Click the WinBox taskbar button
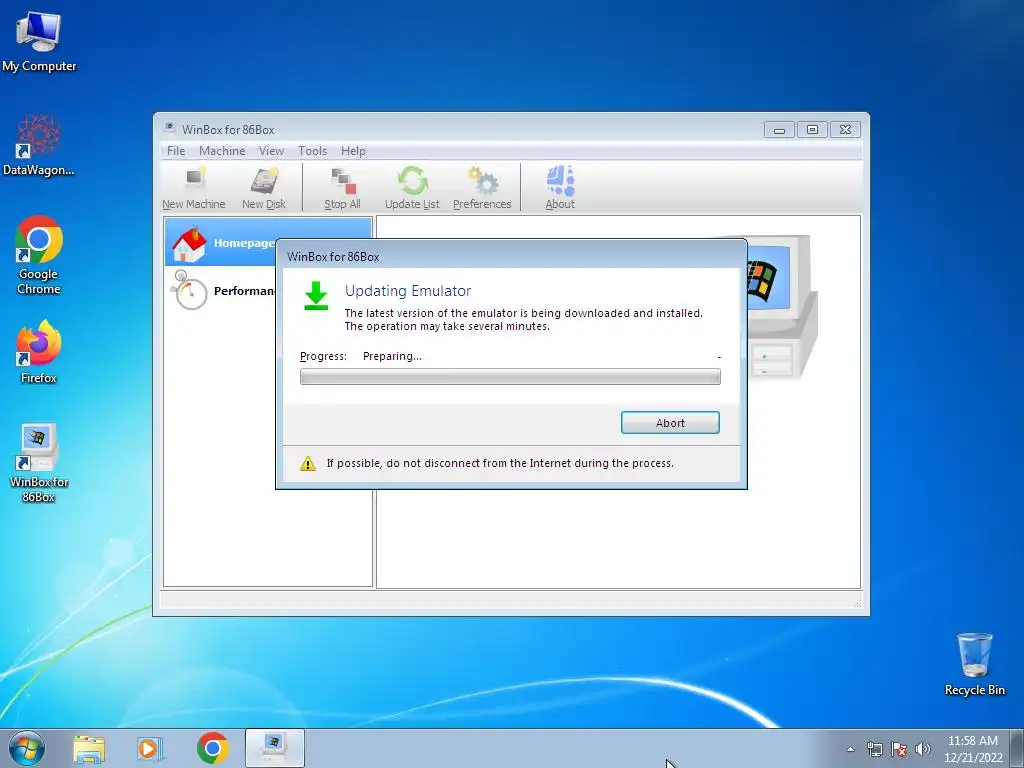Viewport: 1024px width, 768px height. pos(274,748)
